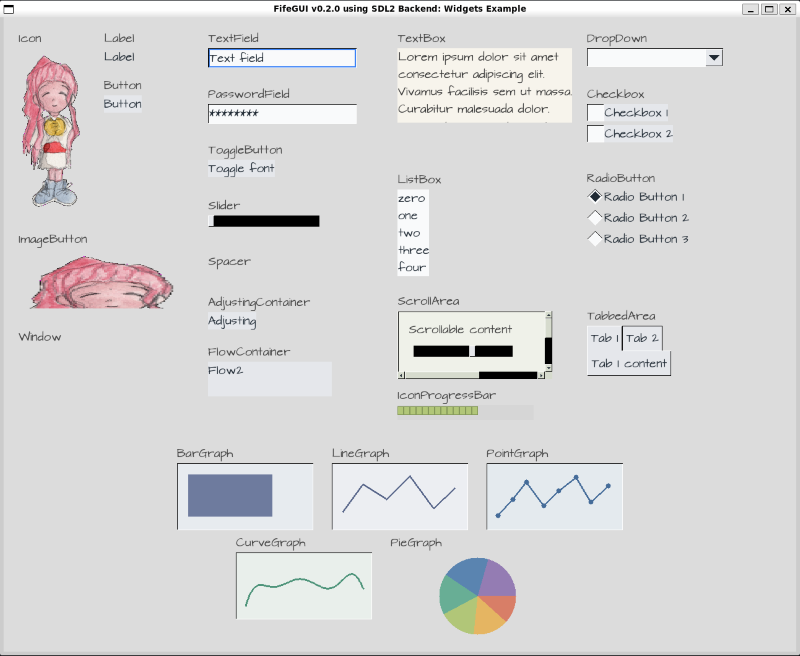
Task: Click inside the 'Text field' input
Action: [282, 58]
